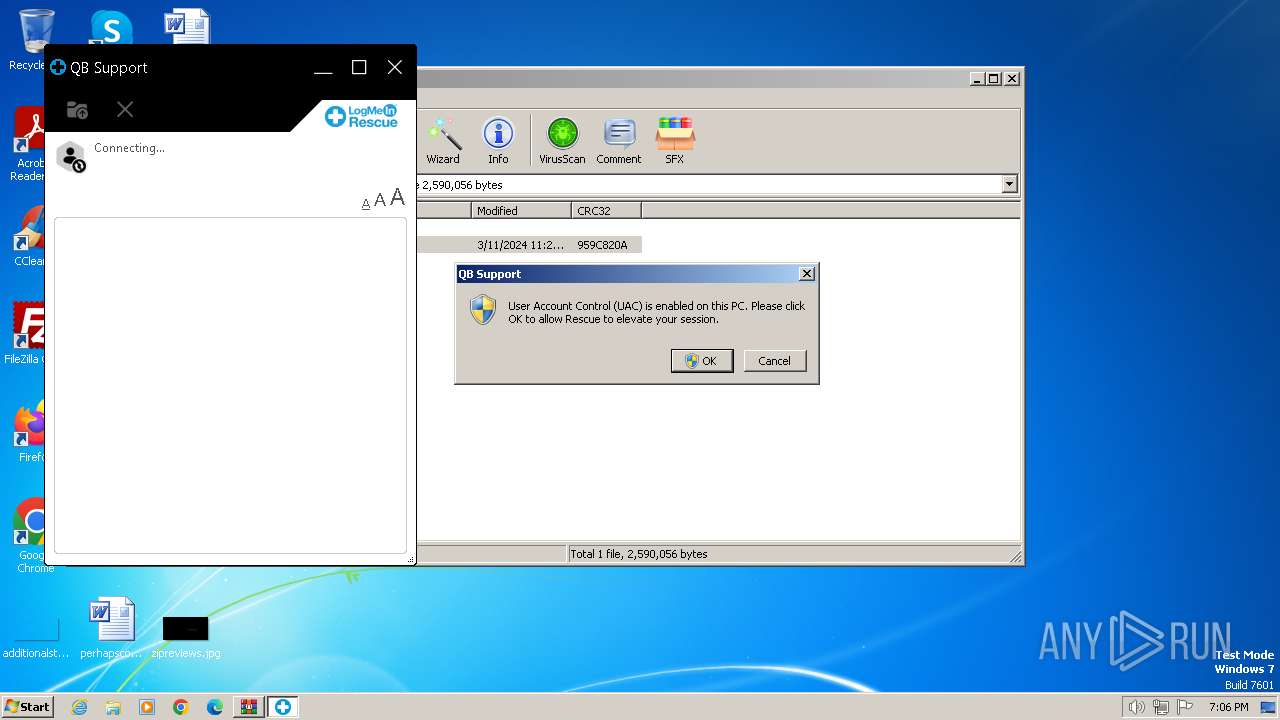Viewport: 1280px width, 720px height.
Task: Open the FileZilla desktop shortcut
Action: (x=26, y=333)
